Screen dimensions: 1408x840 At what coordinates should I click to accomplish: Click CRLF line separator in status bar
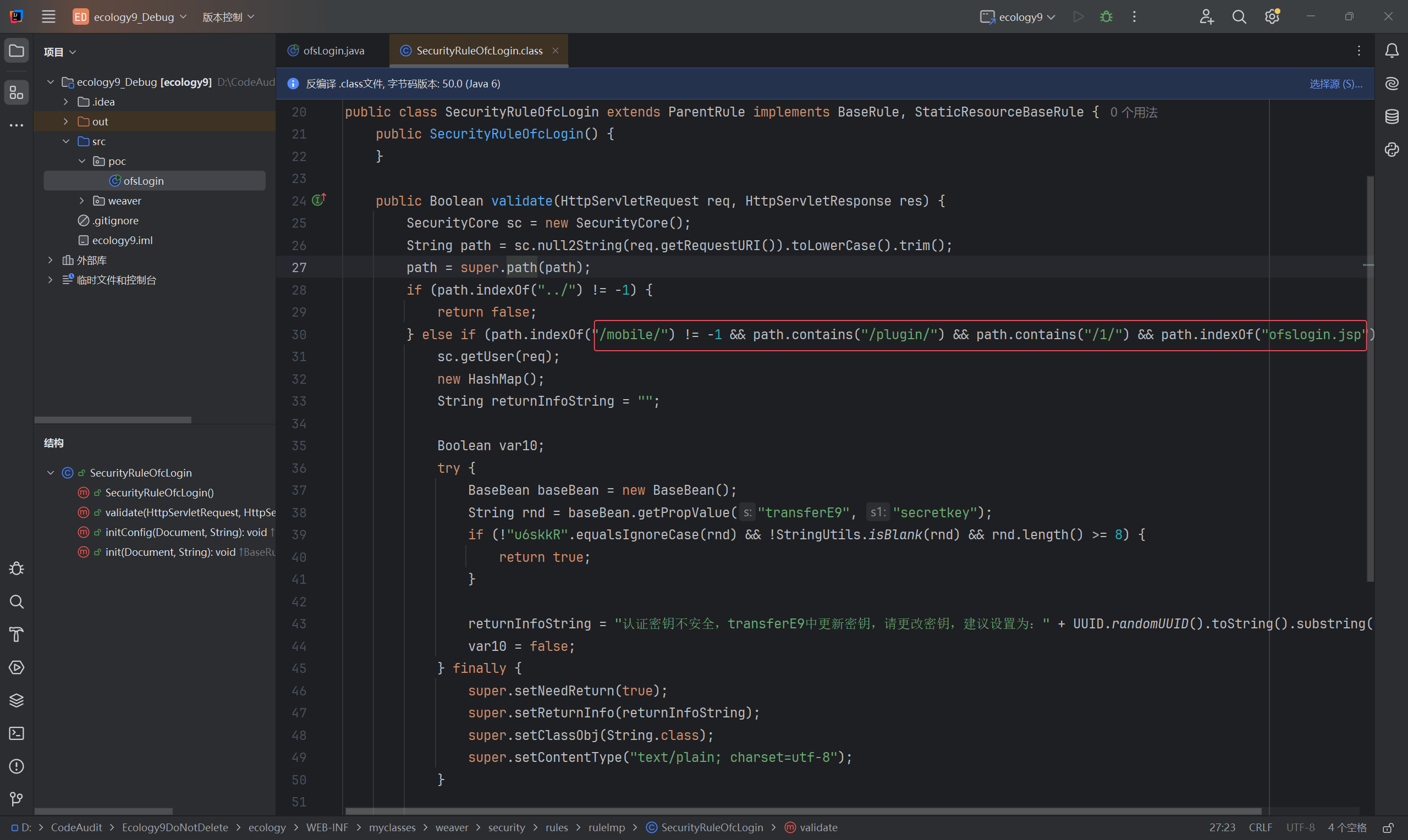1260,827
